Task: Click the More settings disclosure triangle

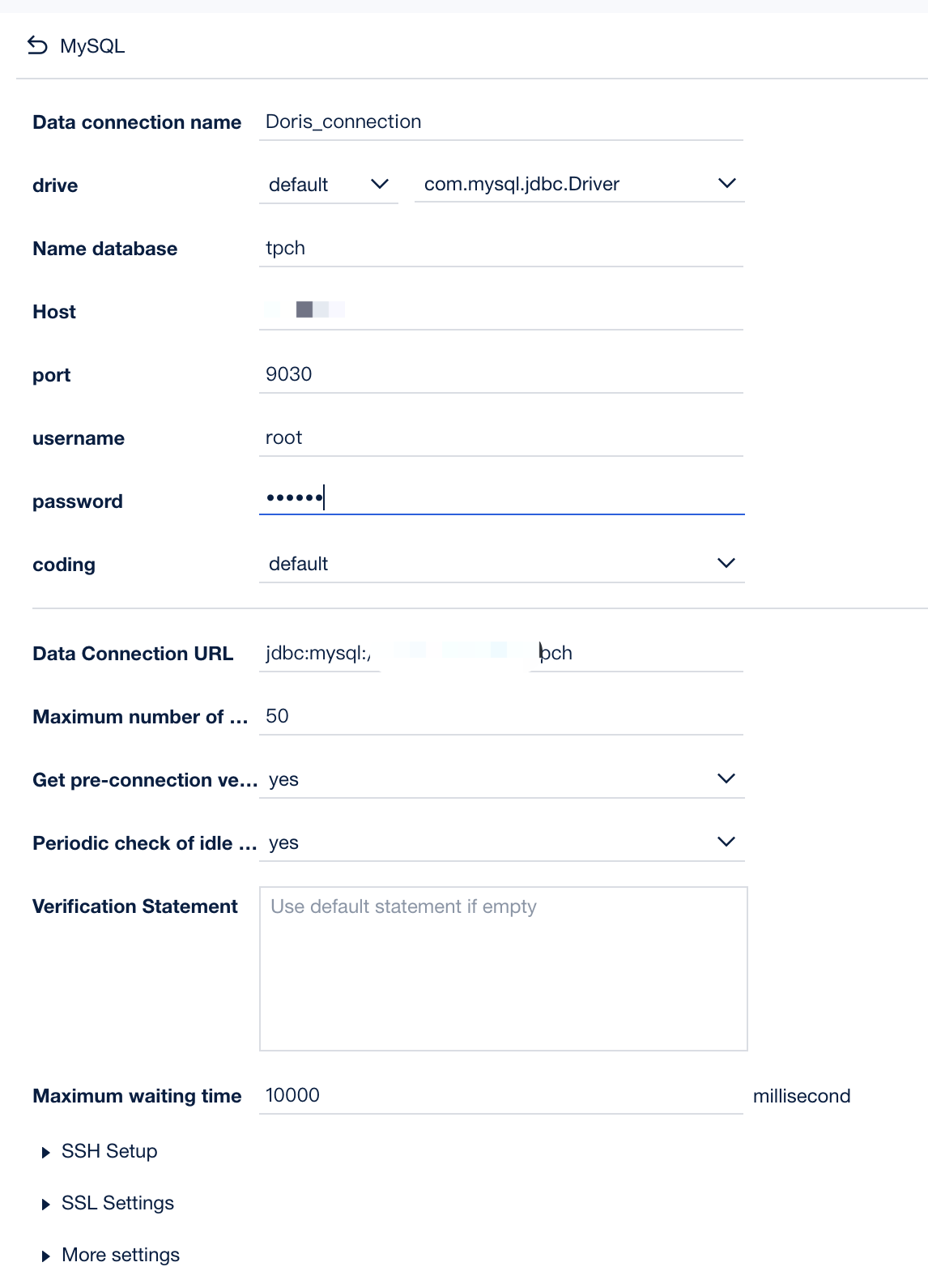Action: pos(46,1254)
